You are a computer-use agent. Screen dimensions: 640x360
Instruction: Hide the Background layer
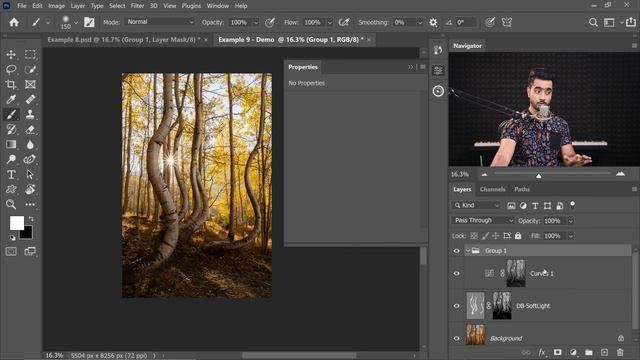(457, 338)
